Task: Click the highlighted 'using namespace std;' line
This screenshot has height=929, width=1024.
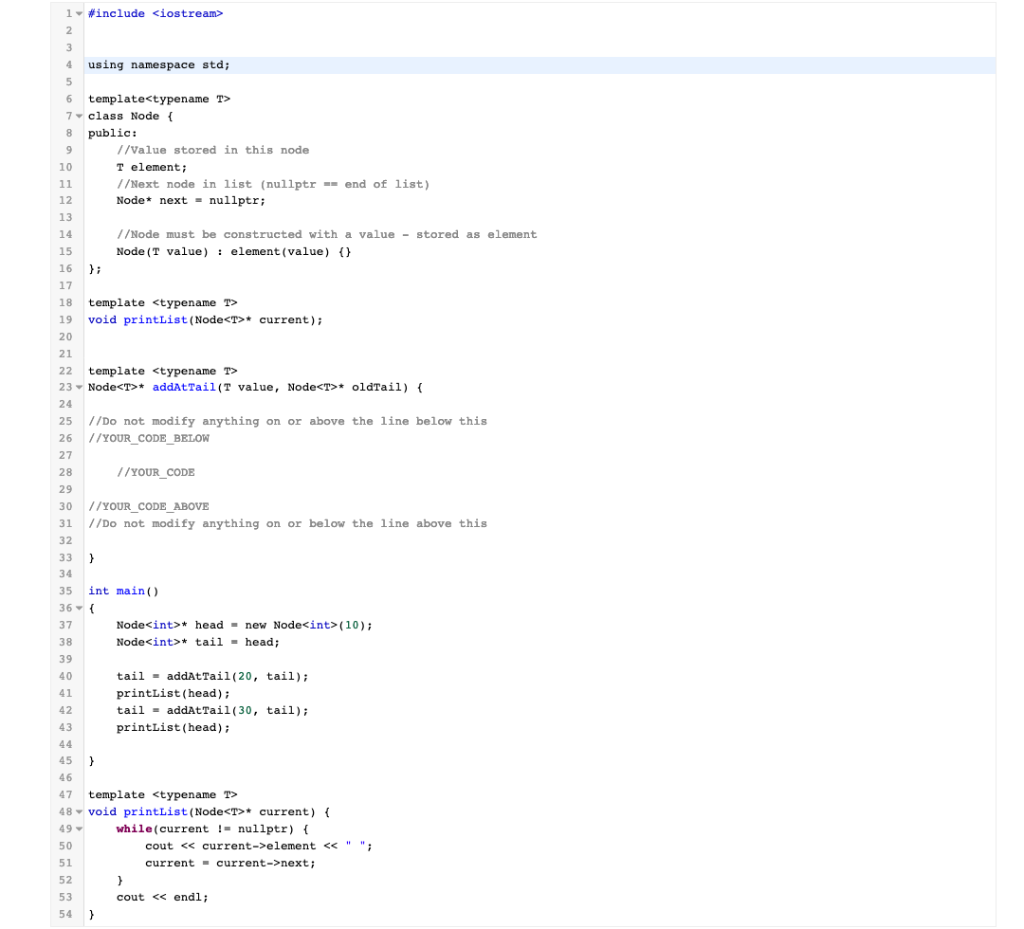Action: (157, 64)
